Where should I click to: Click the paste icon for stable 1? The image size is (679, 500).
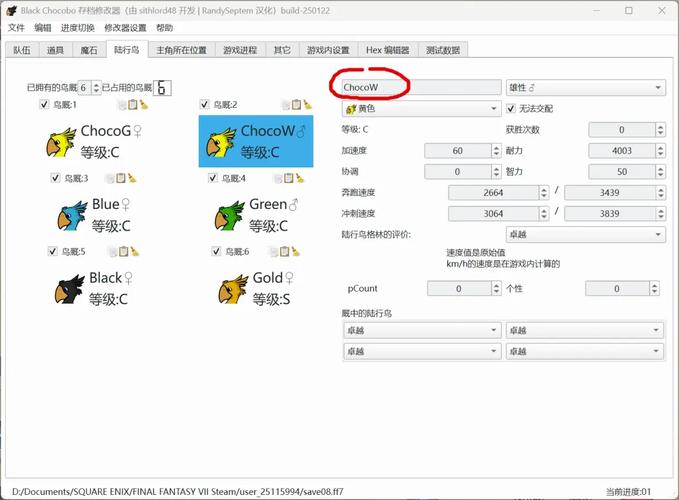tap(133, 104)
